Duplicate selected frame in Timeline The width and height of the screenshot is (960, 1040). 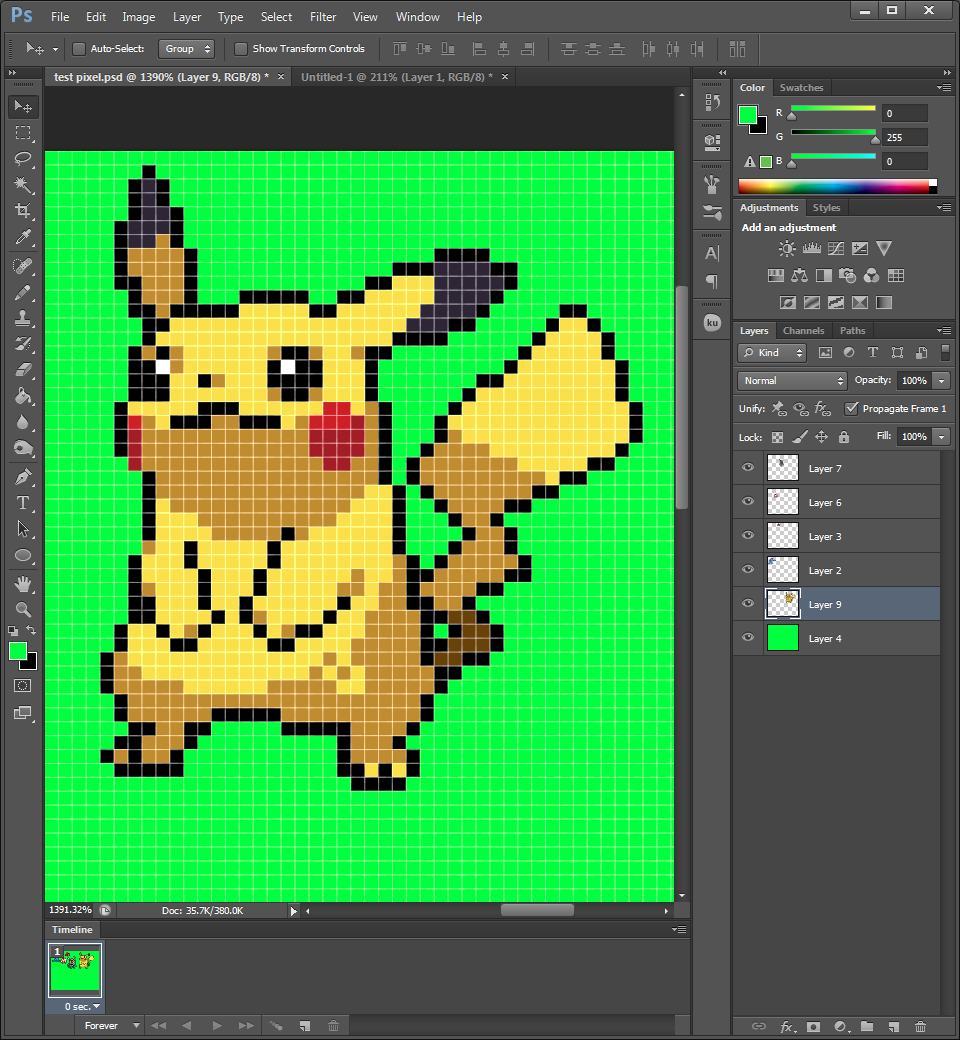point(305,1025)
